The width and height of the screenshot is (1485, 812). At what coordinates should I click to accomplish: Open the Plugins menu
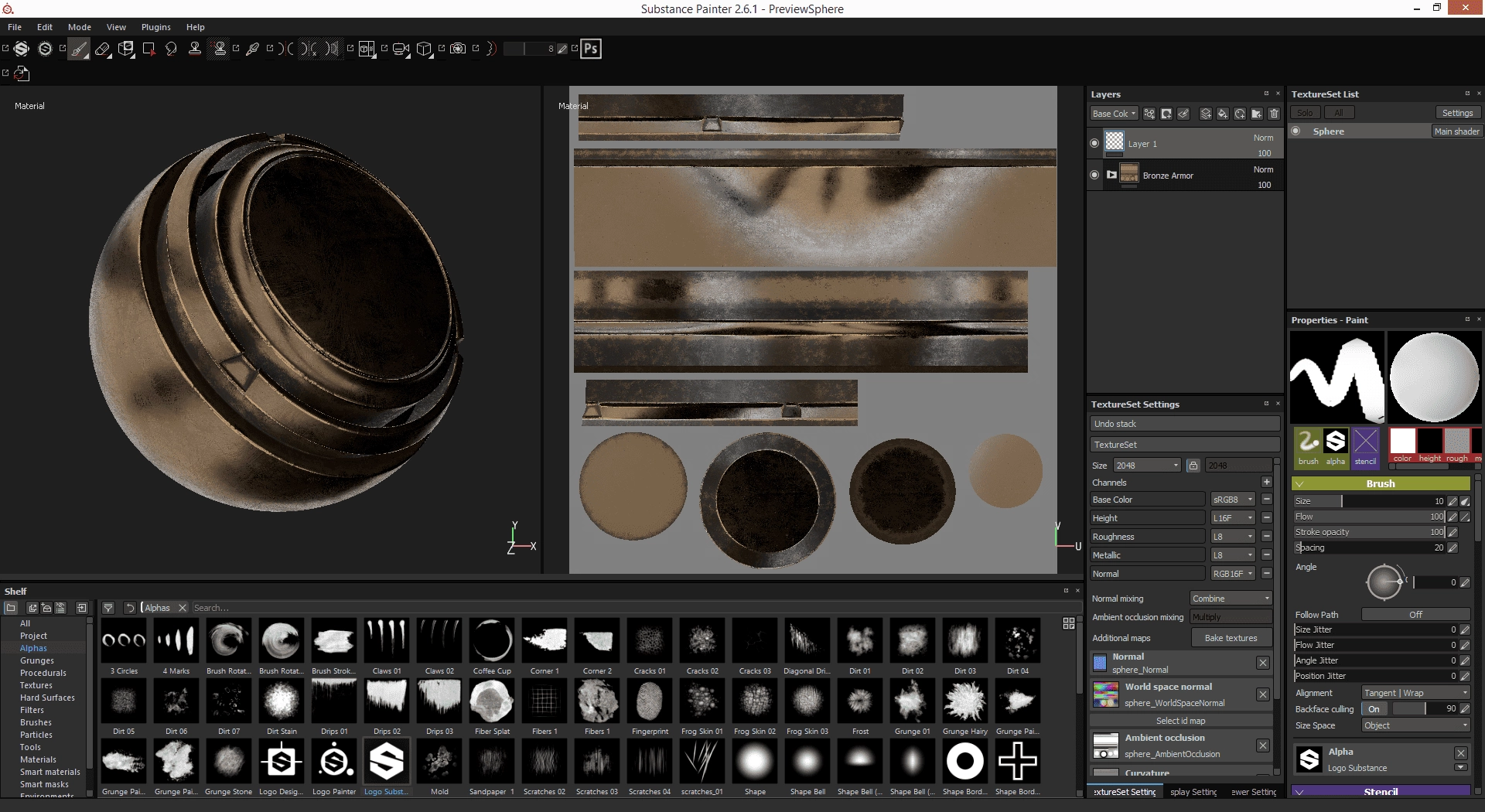(156, 27)
